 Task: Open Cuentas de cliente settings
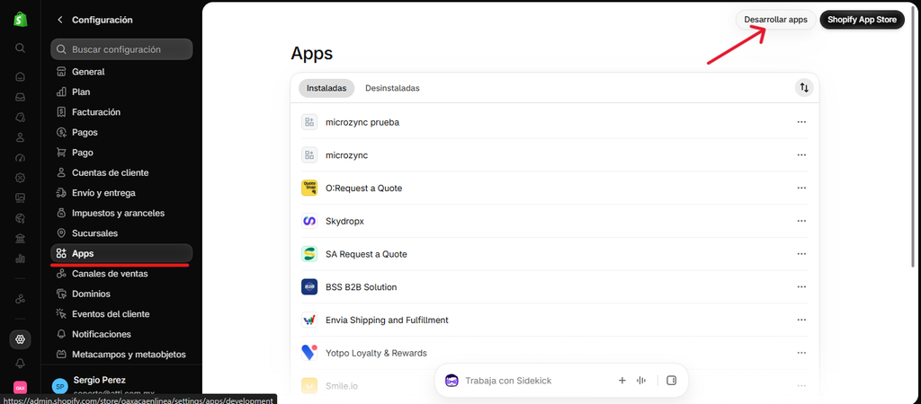122,173
